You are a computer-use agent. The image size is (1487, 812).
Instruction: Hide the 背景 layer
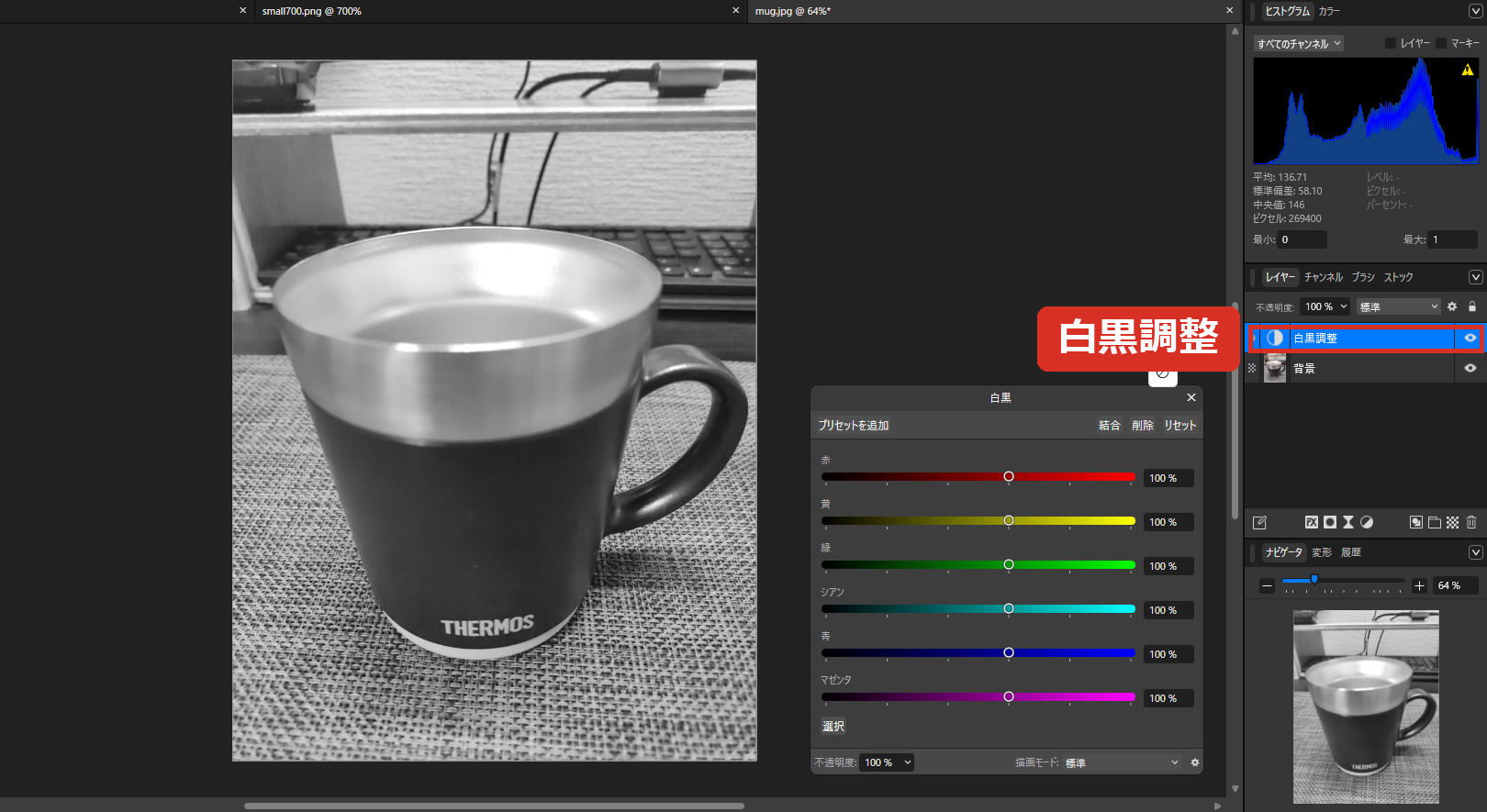pos(1470,368)
